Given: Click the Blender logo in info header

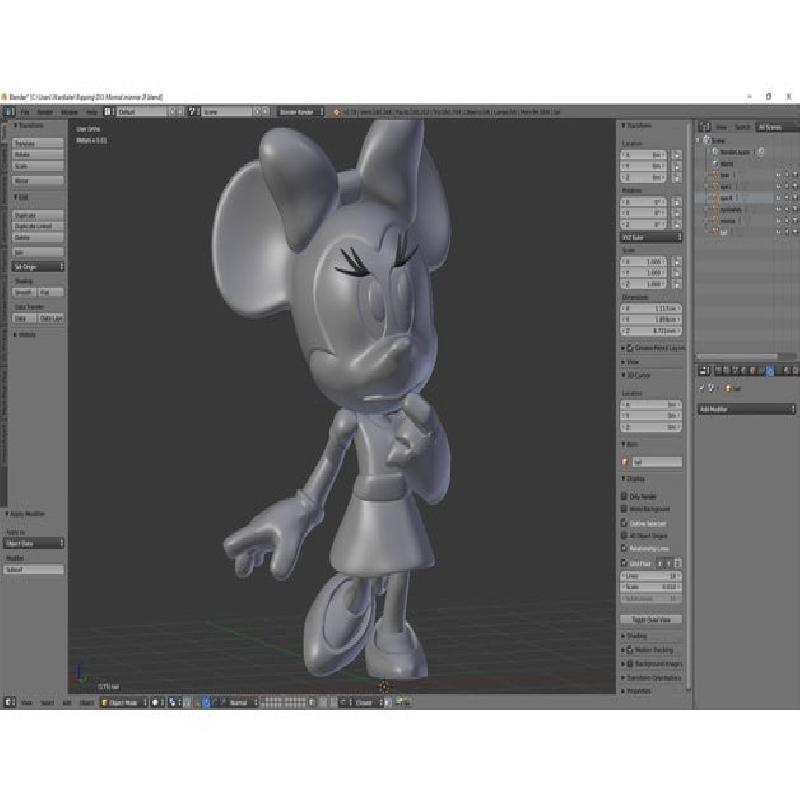Looking at the screenshot, I should click(336, 112).
